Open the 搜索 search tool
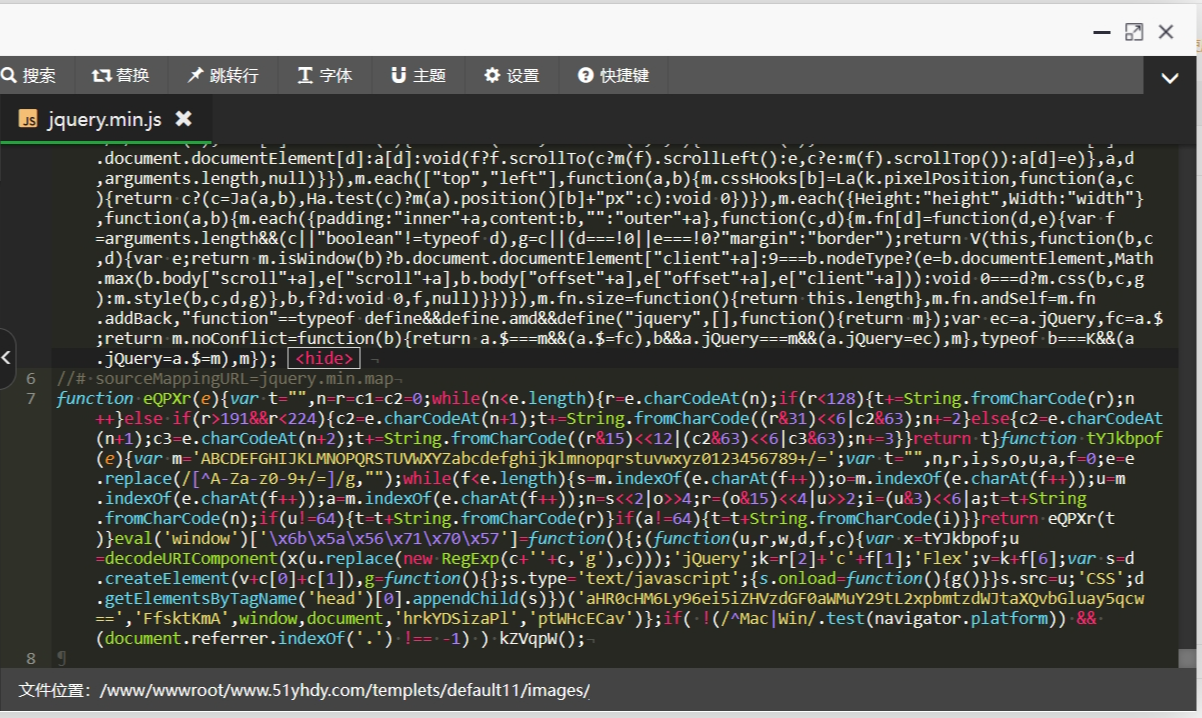1202x718 pixels. pos(29,75)
